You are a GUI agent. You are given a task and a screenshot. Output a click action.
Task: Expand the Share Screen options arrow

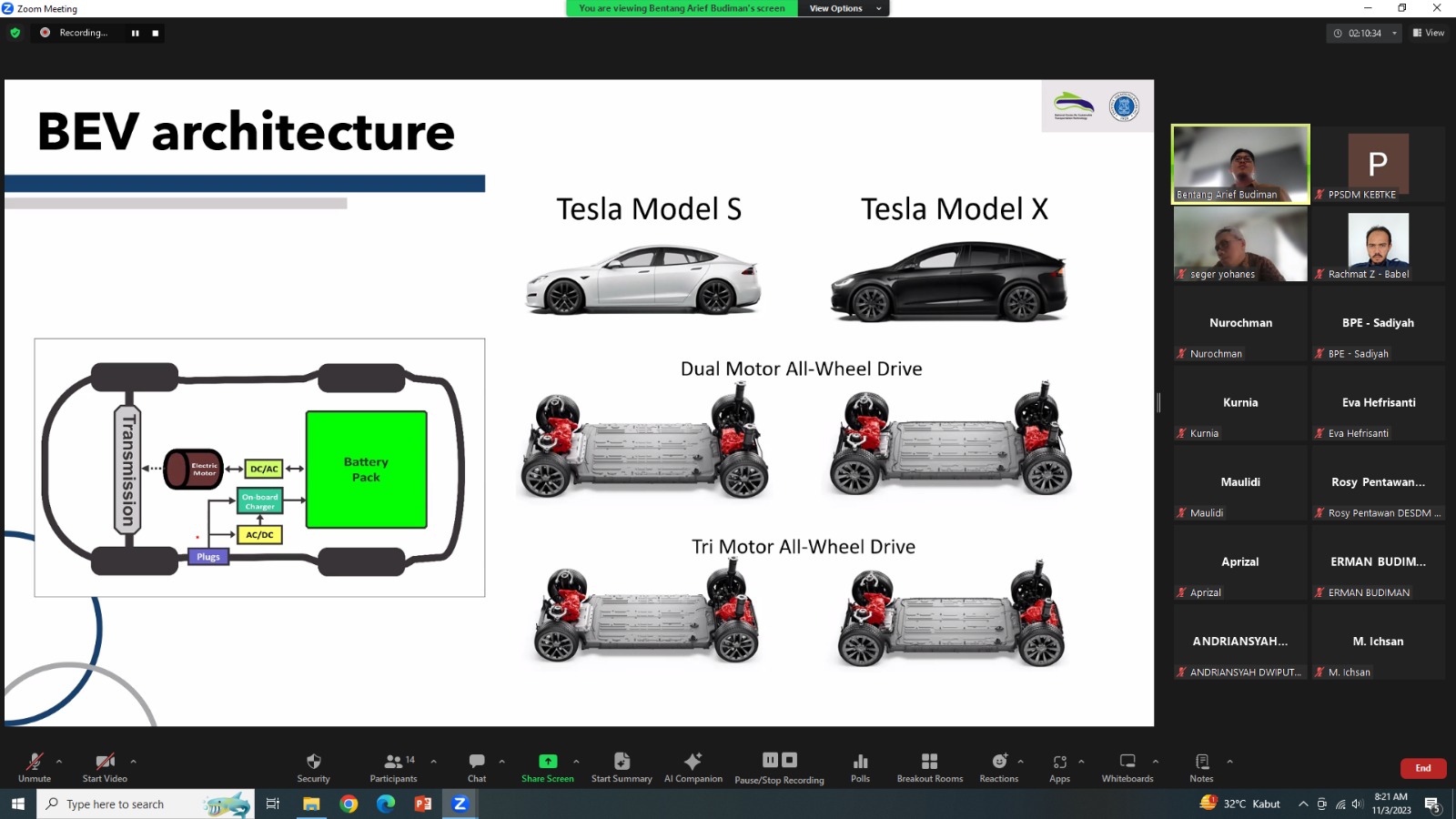(x=576, y=761)
